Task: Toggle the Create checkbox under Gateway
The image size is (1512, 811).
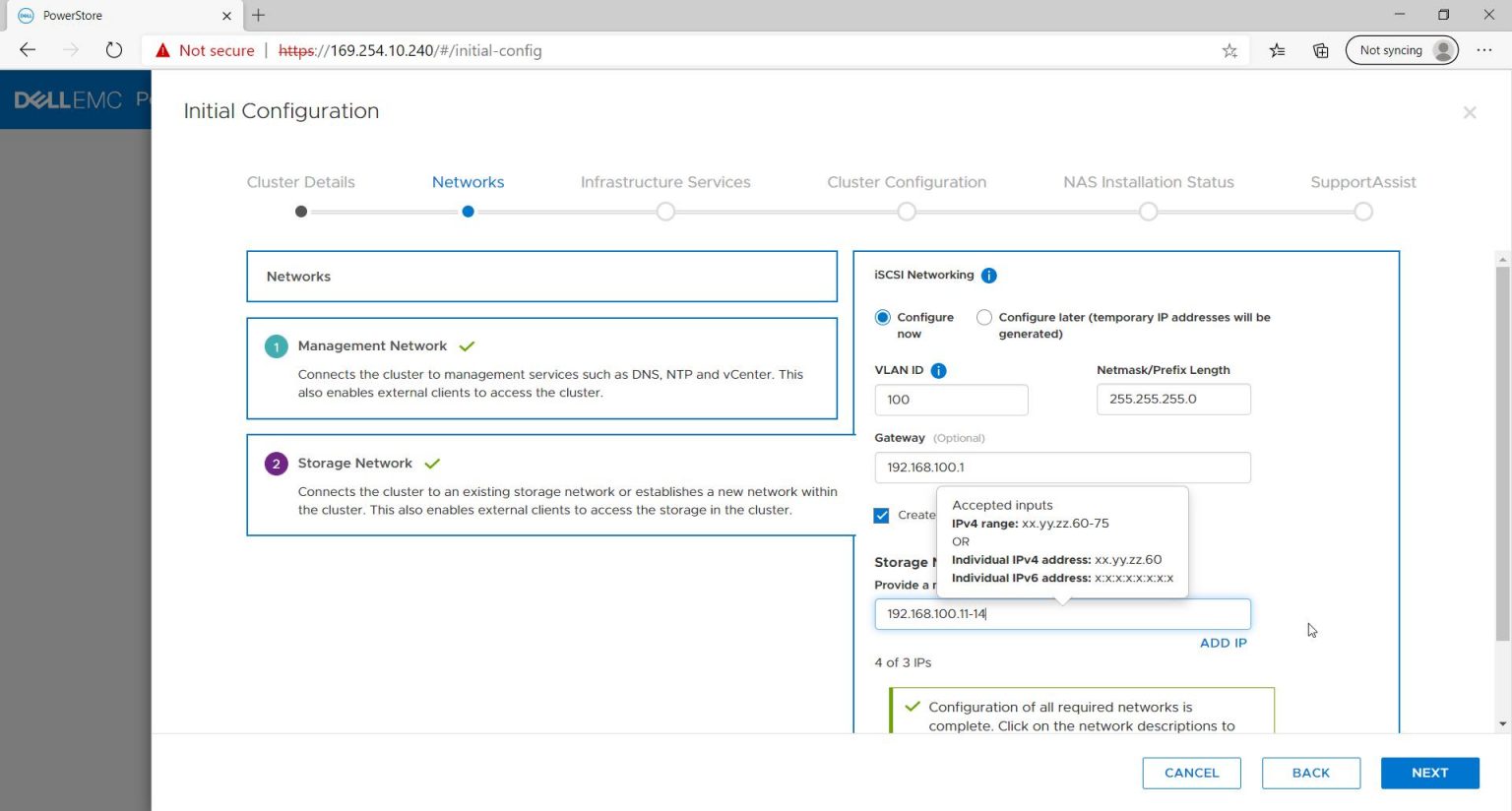Action: coord(881,515)
